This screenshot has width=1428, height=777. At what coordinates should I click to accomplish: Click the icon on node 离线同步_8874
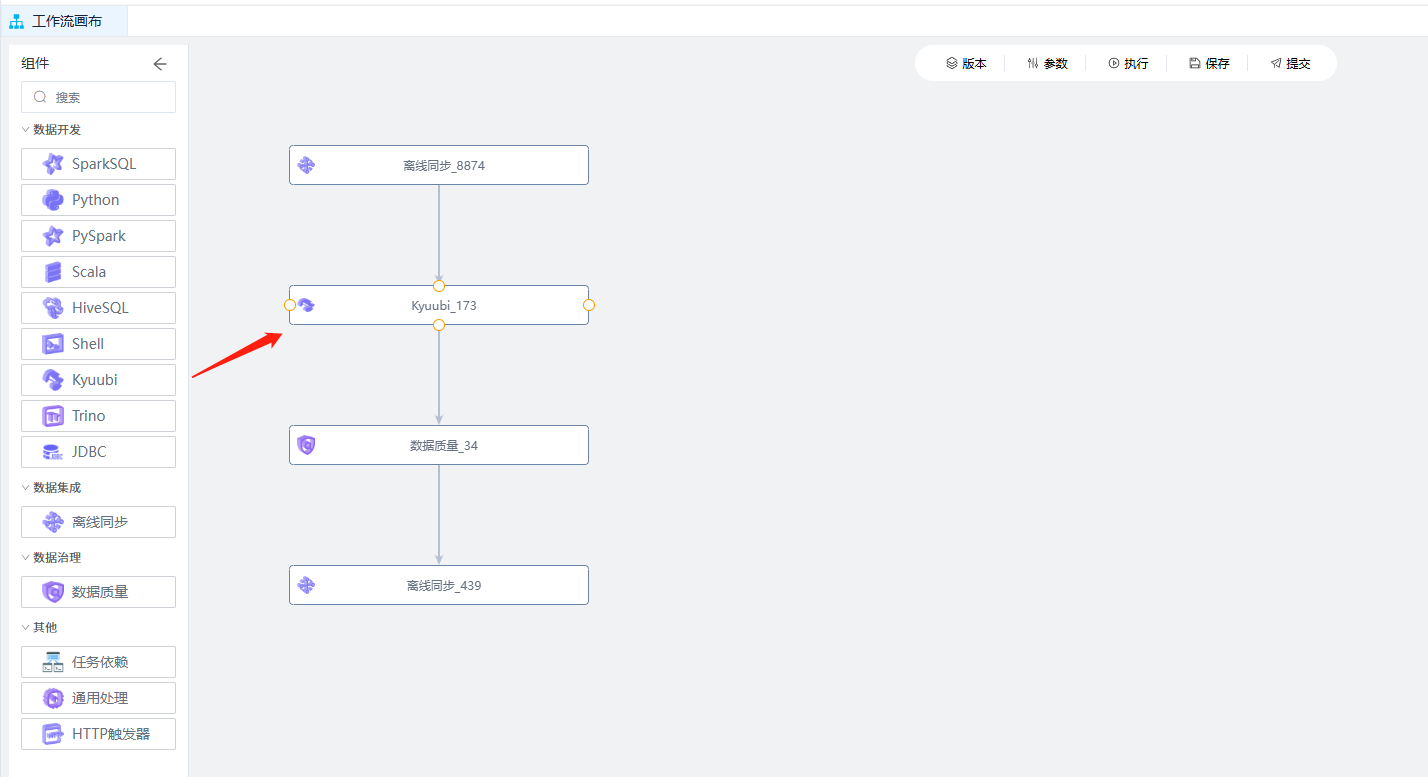(307, 165)
